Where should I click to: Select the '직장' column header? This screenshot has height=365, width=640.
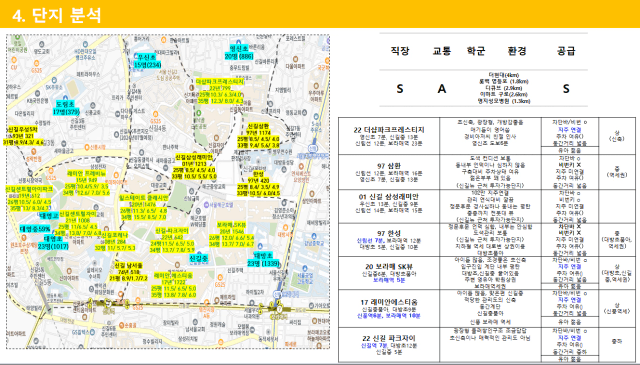[x=400, y=51]
